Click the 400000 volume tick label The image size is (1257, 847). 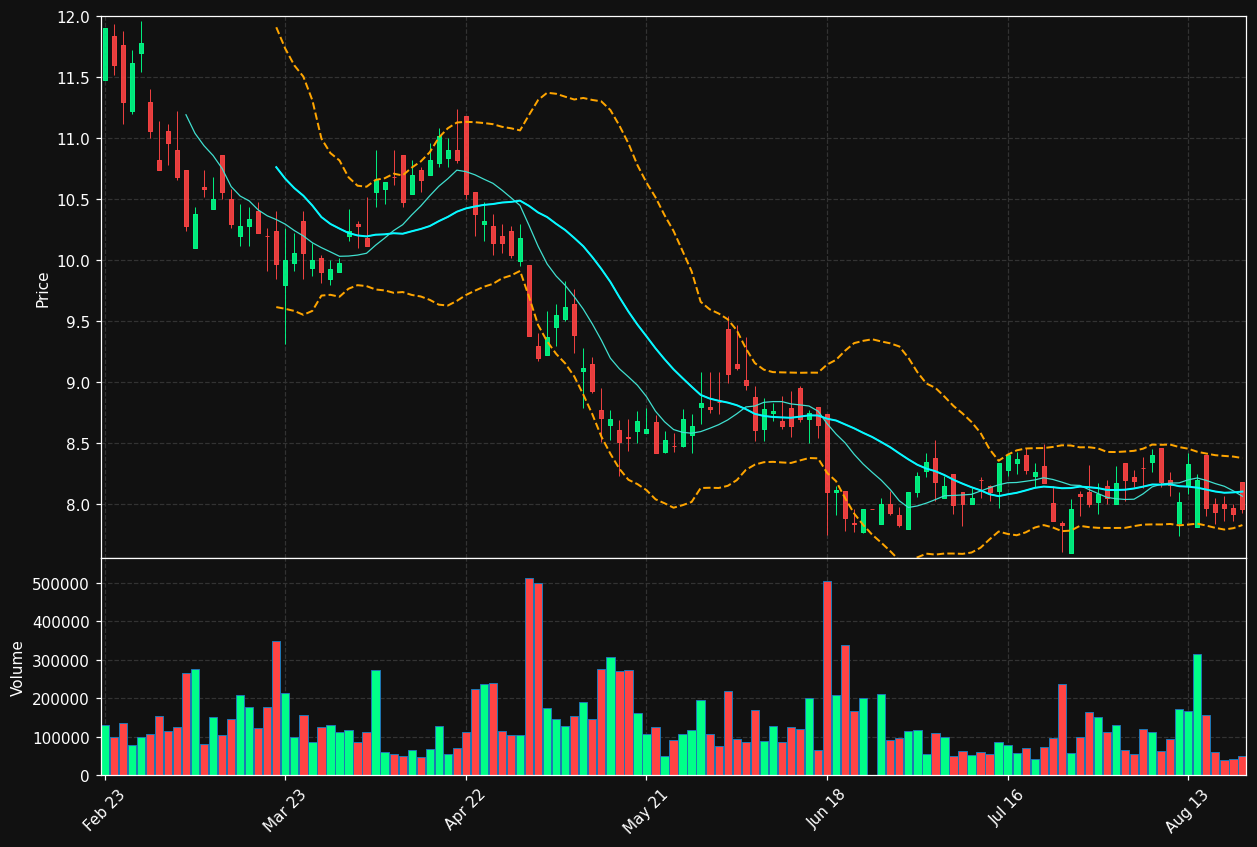click(62, 622)
